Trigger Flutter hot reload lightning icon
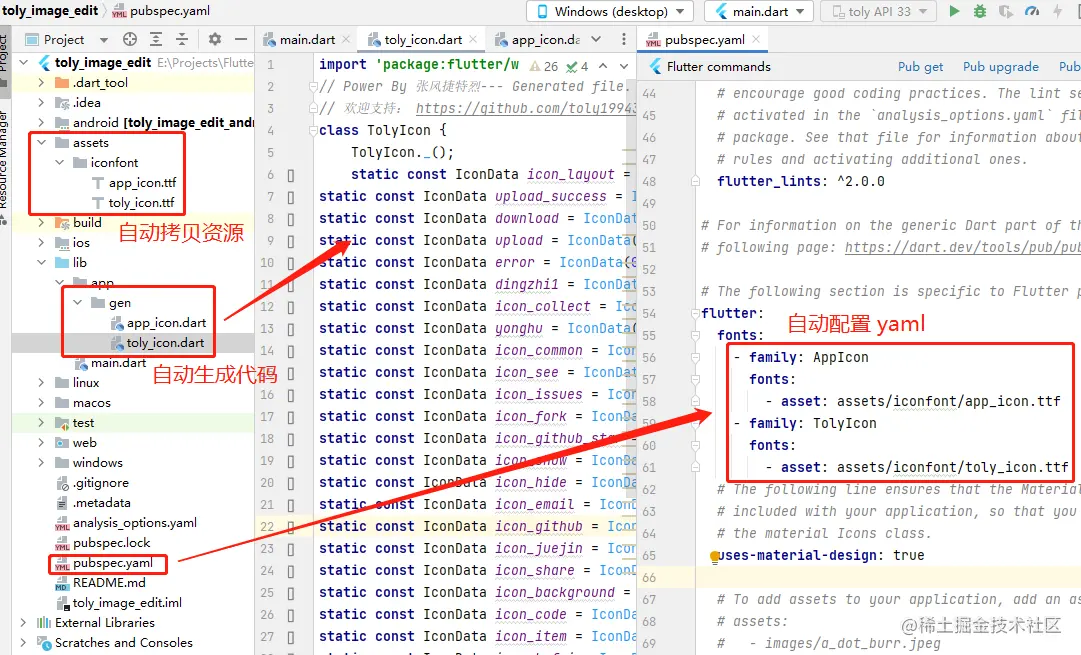 pyautogui.click(x=1058, y=11)
